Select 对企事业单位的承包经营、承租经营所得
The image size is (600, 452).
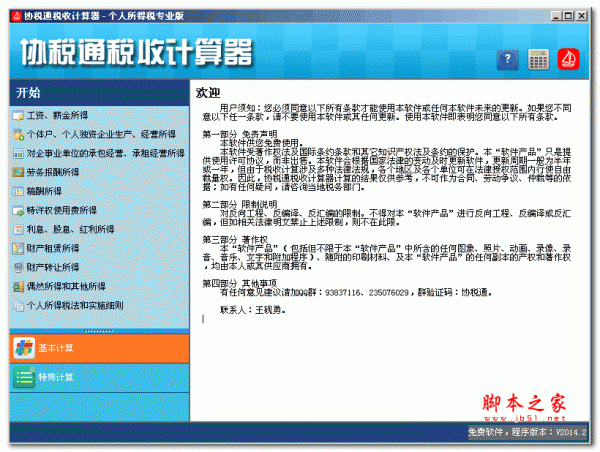(x=106, y=153)
